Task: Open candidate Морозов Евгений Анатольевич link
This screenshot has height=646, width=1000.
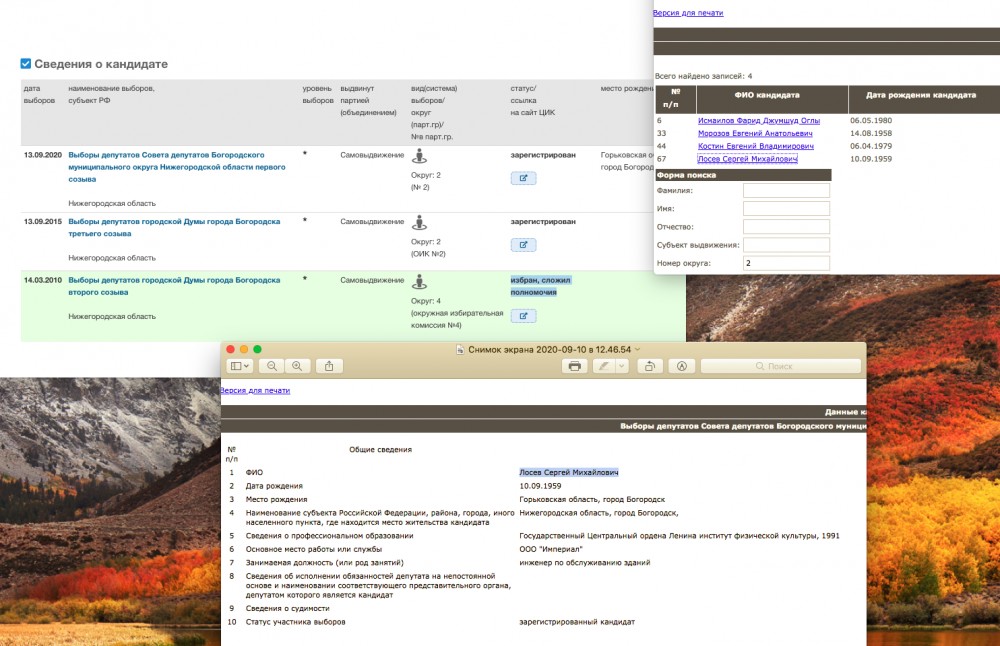Action: [755, 133]
